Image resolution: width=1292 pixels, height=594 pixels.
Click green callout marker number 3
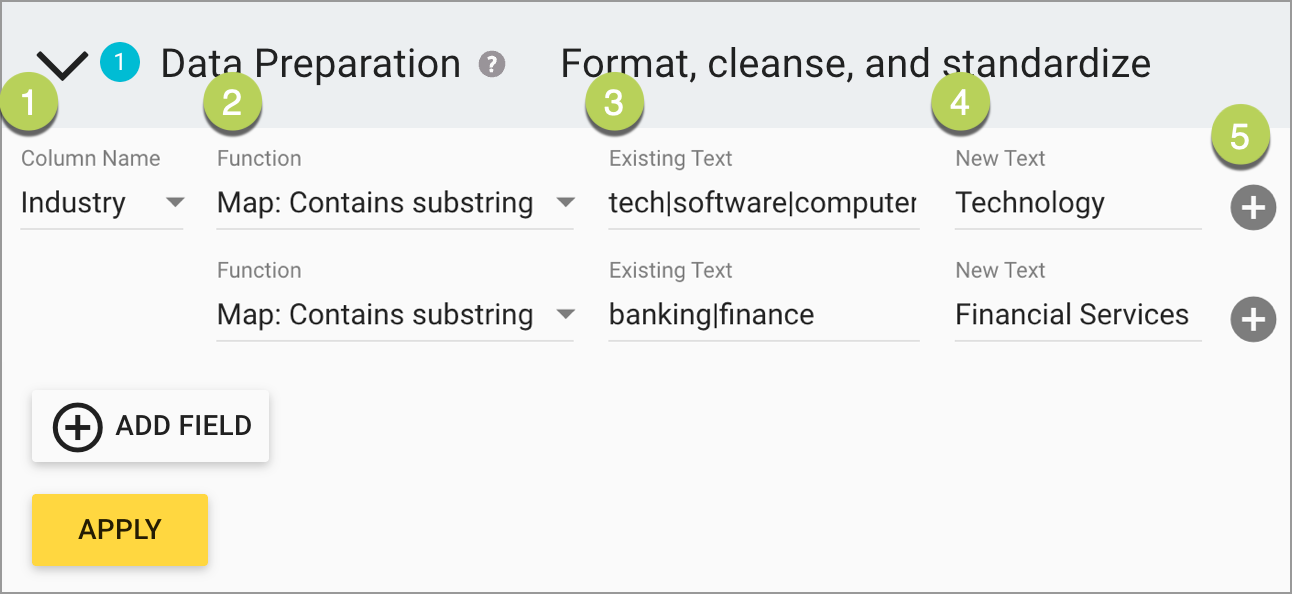(x=614, y=103)
